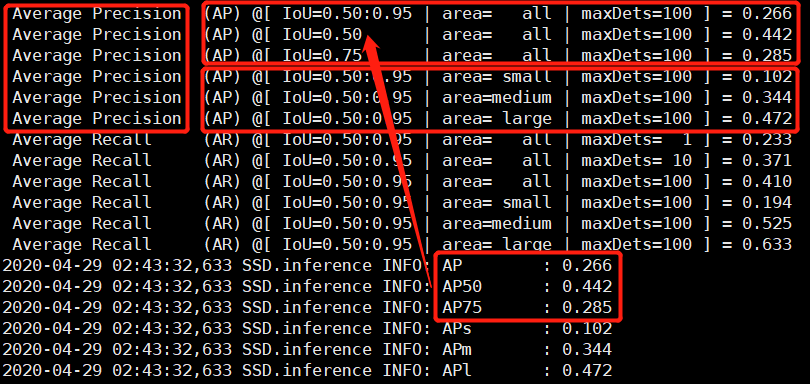Click 0.472 in the Average Precision large-area row
This screenshot has width=810, height=384.
click(767, 118)
